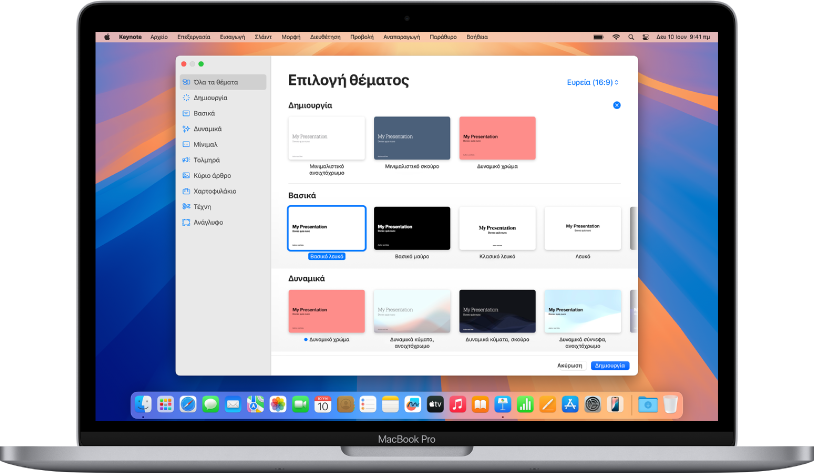Open Notes from the Dock
814x473 pixels.
[x=390, y=404]
